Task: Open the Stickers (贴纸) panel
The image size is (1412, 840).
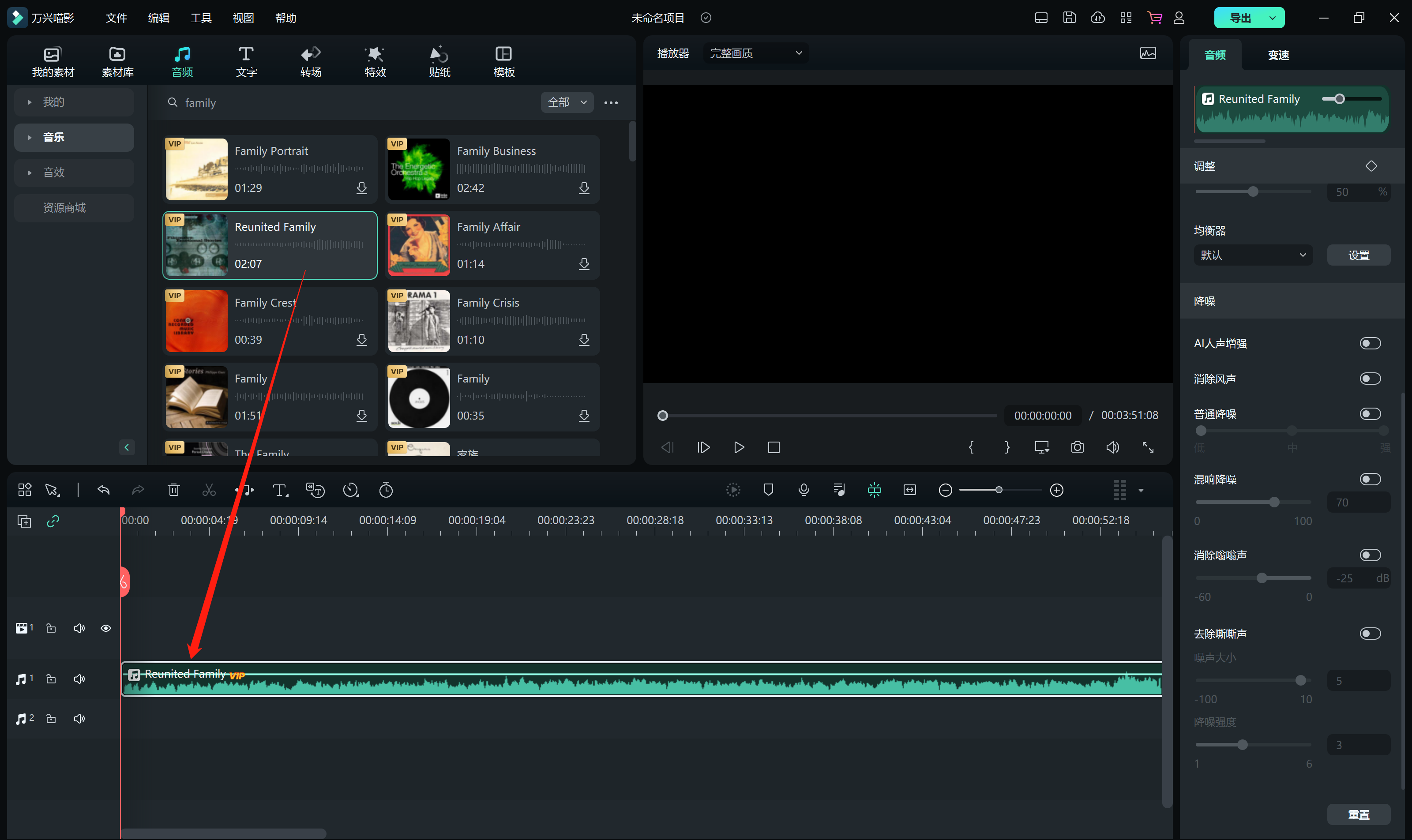Action: pos(439,61)
